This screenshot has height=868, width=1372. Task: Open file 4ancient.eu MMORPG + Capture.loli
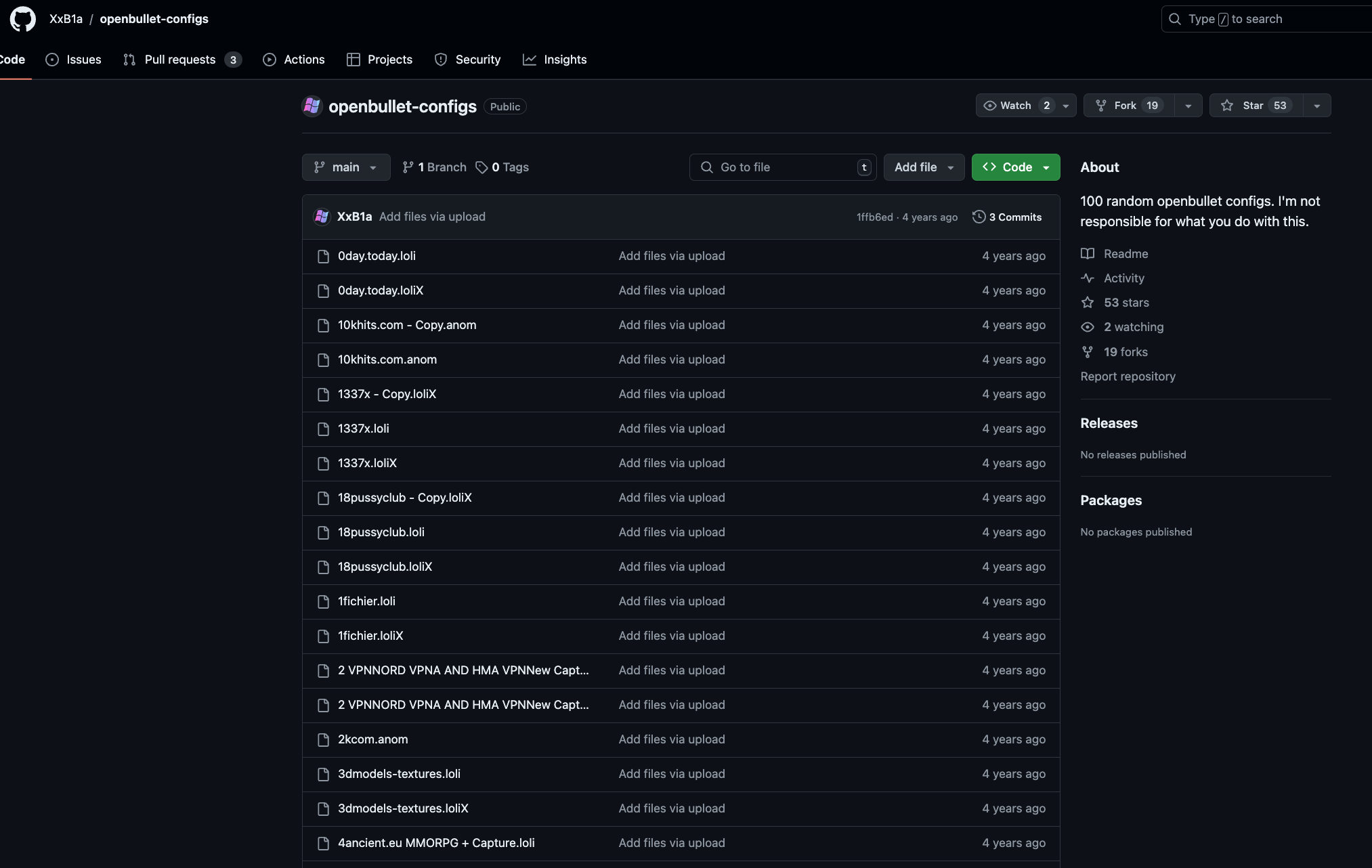click(x=436, y=843)
